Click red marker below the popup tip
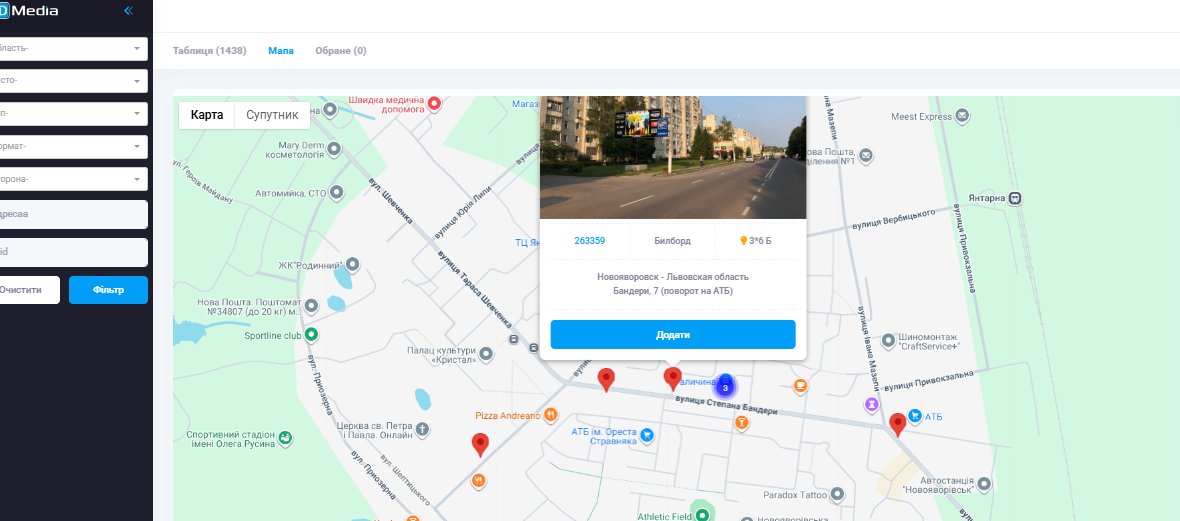Viewport: 1180px width, 521px height. click(x=672, y=379)
